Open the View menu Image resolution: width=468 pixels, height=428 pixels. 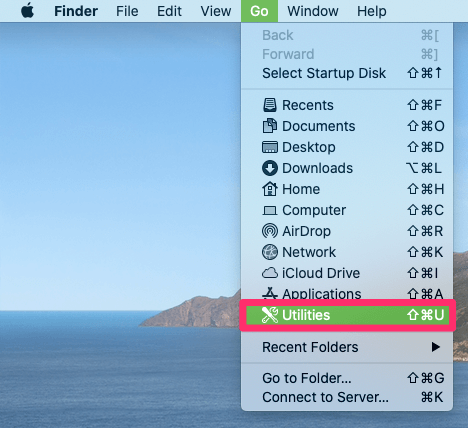tap(216, 11)
